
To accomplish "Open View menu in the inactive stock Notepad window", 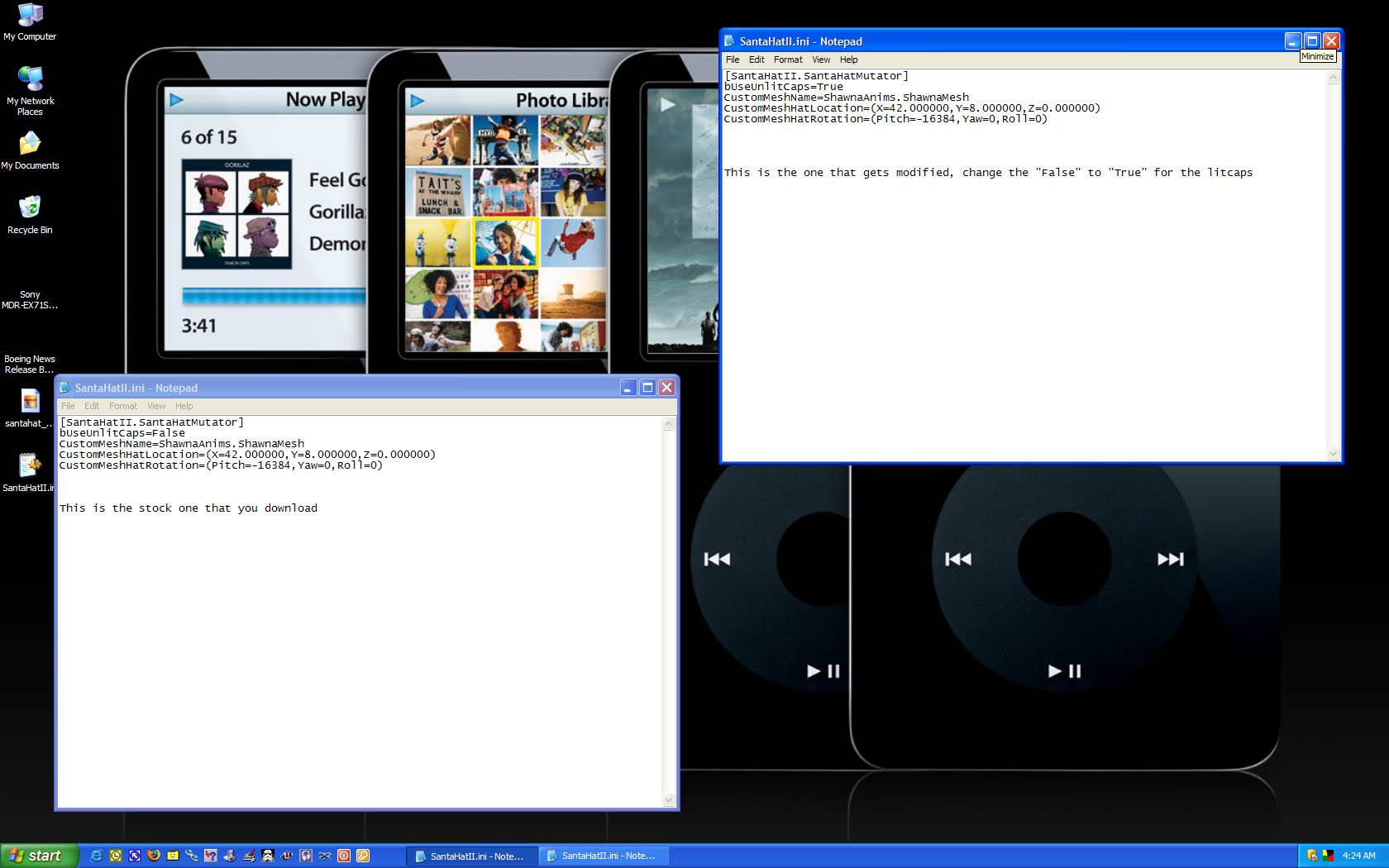I will [x=156, y=406].
